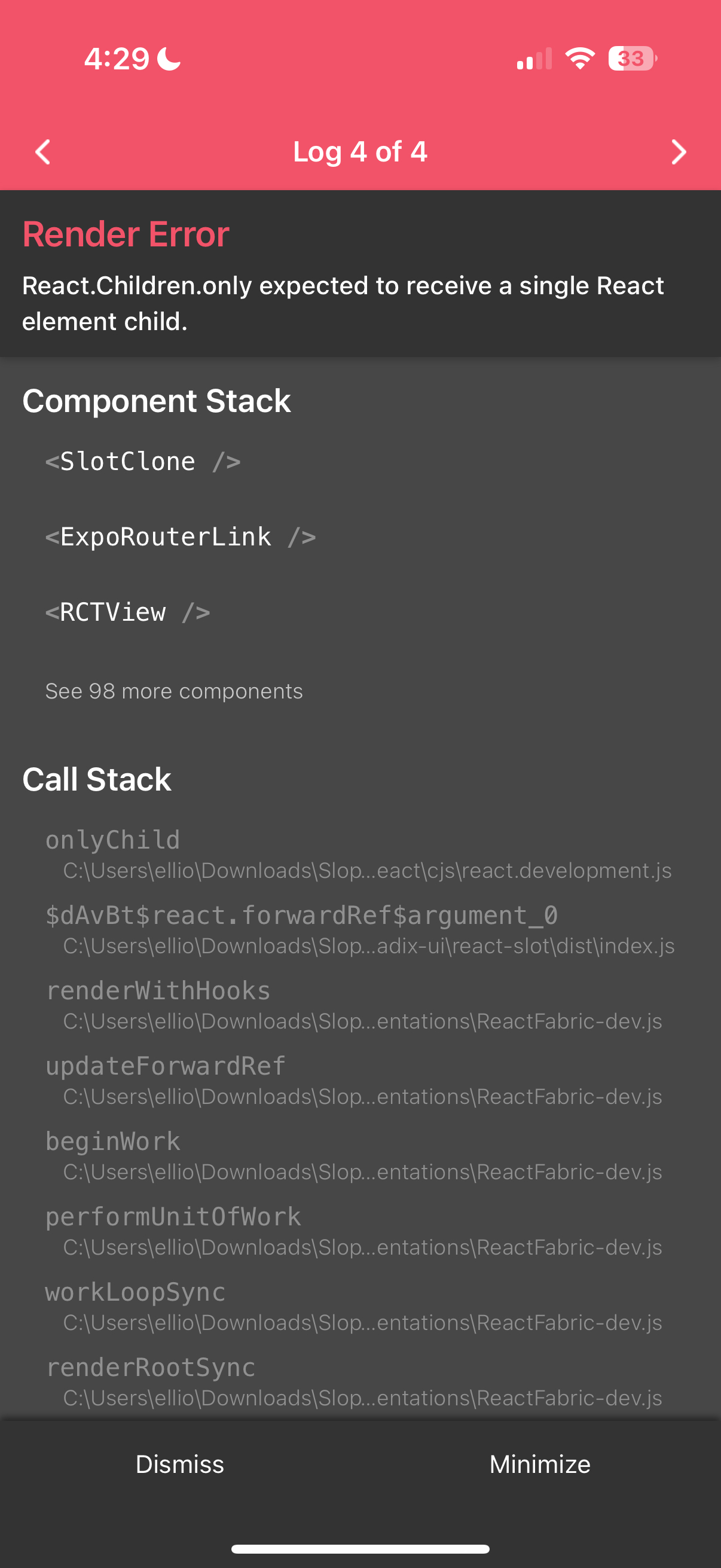Open the next log using right chevron
721x1568 pixels.
[679, 151]
